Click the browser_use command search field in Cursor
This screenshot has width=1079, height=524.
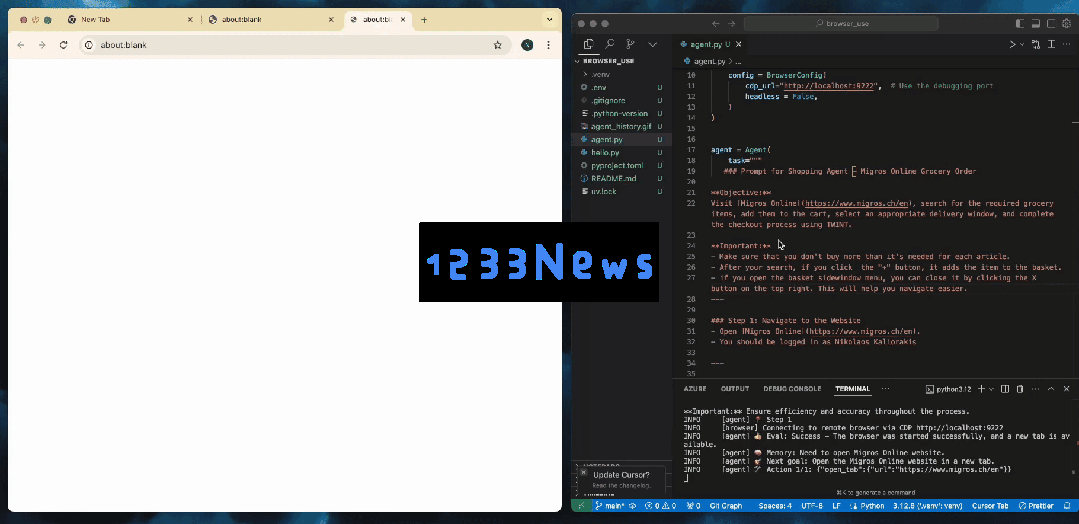point(841,23)
